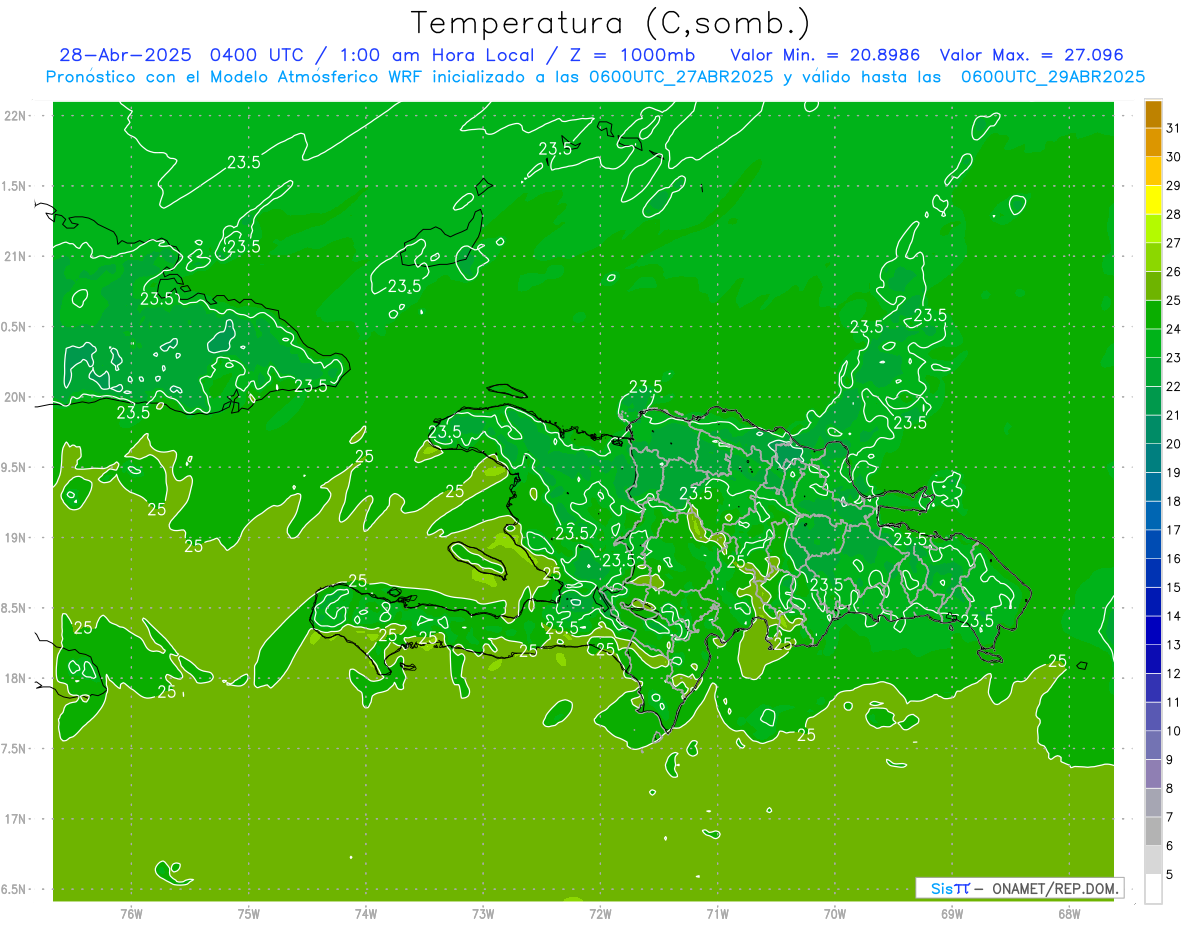This screenshot has height=927, width=1200.
Task: Click the "70W" longitude label
Action: coord(835,913)
